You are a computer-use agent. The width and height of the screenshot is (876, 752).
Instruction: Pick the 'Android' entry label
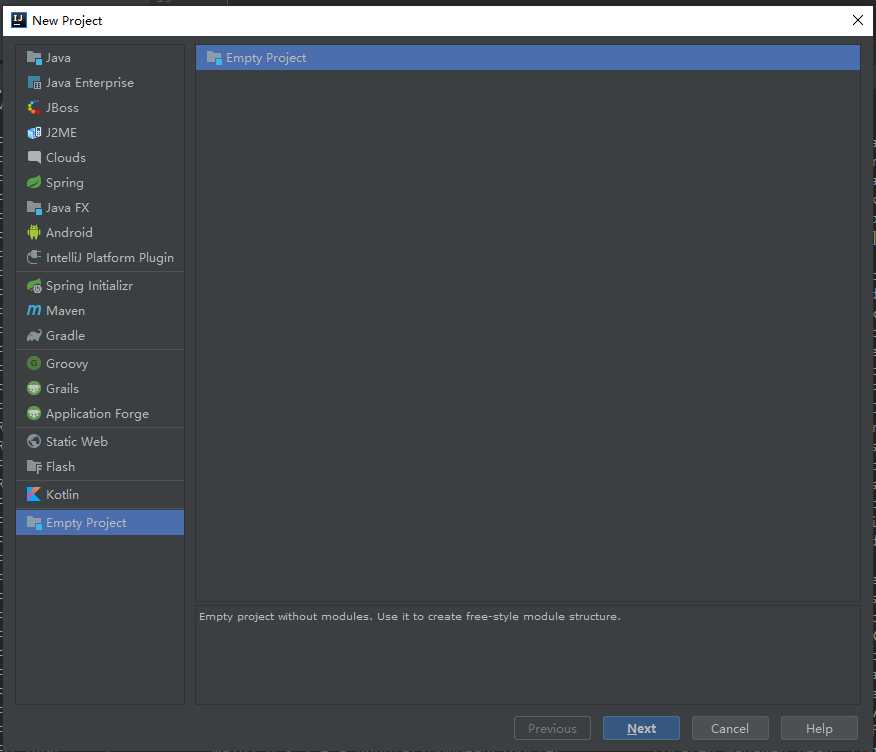pyautogui.click(x=69, y=232)
